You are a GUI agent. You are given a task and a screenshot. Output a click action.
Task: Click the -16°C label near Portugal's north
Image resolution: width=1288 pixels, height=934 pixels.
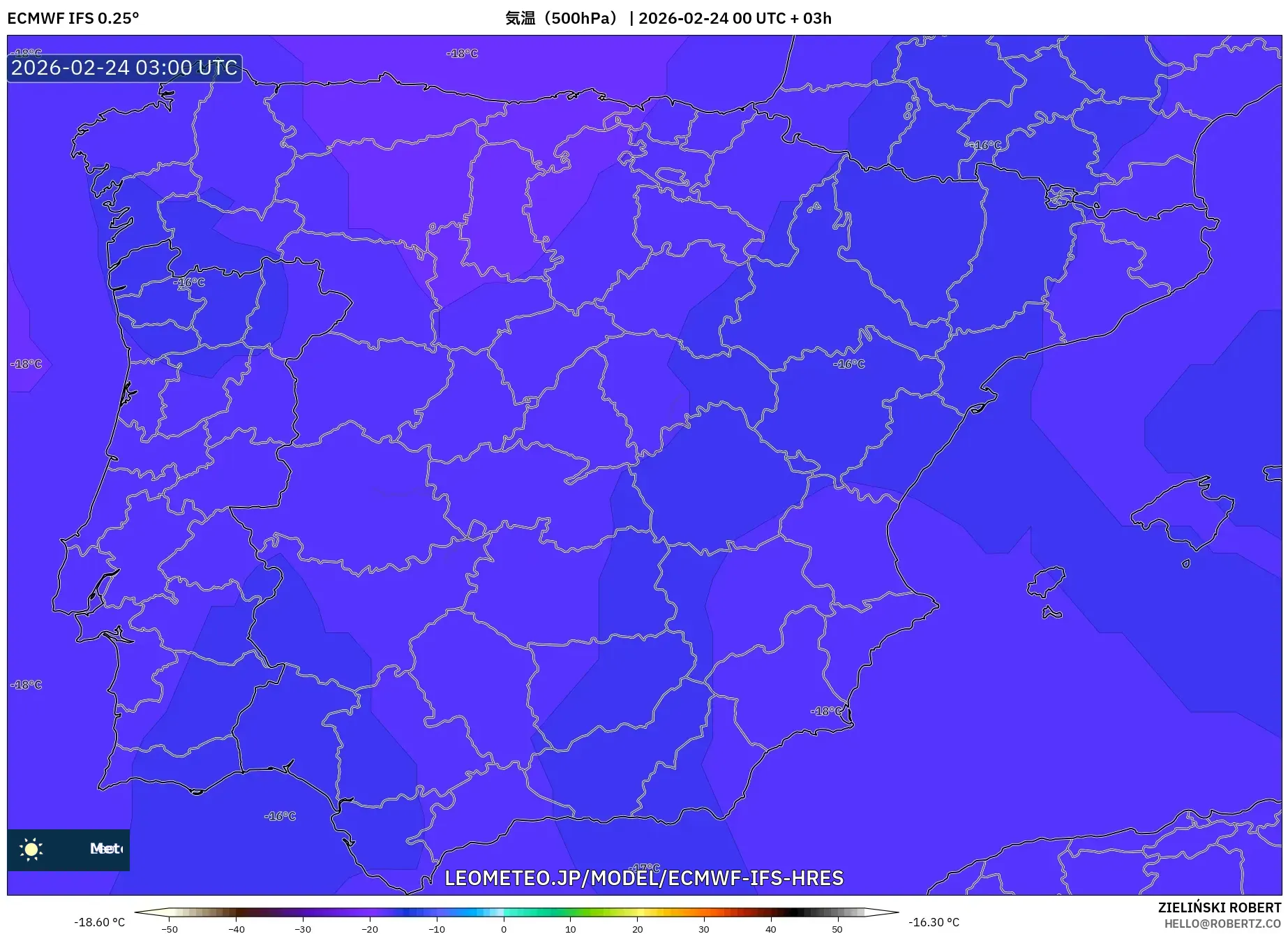coord(188,281)
